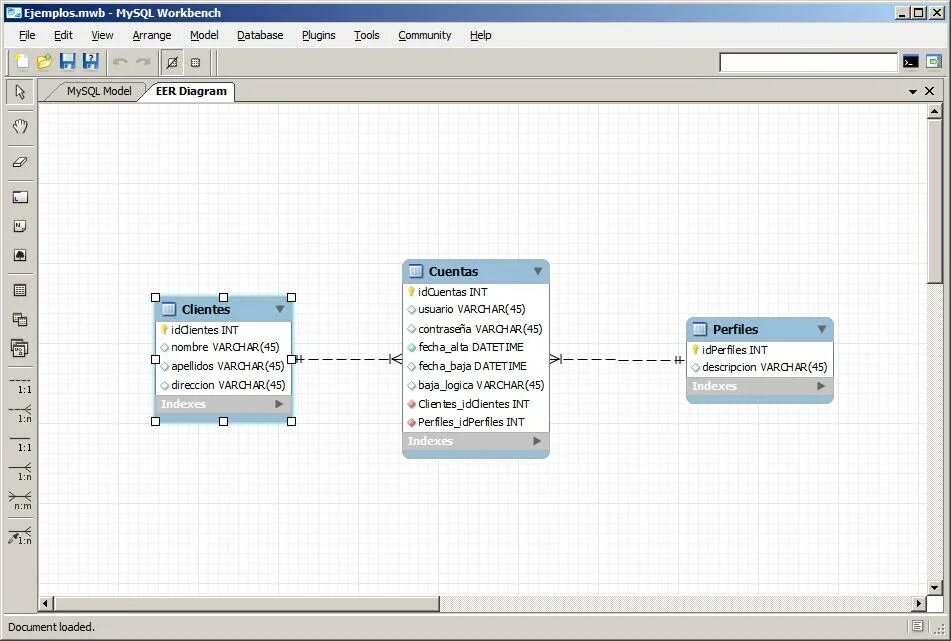Switch to the MySQL Model tab

click(98, 91)
